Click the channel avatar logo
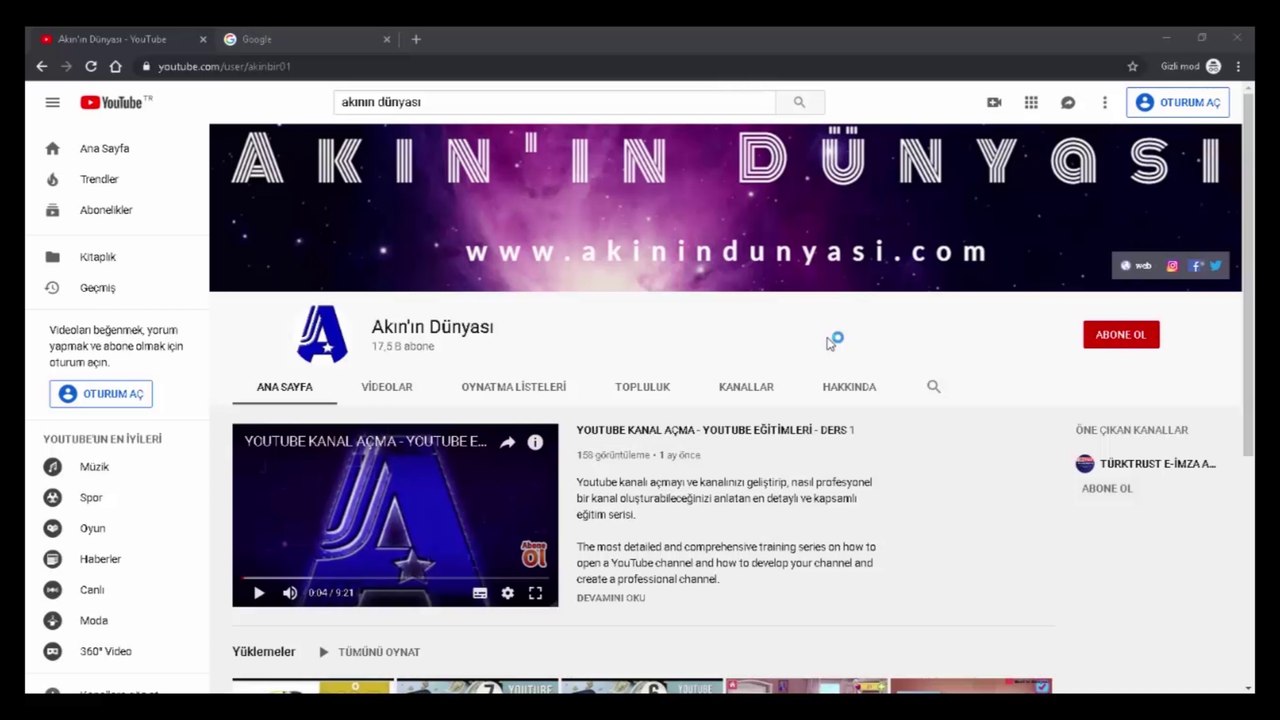 [x=322, y=334]
